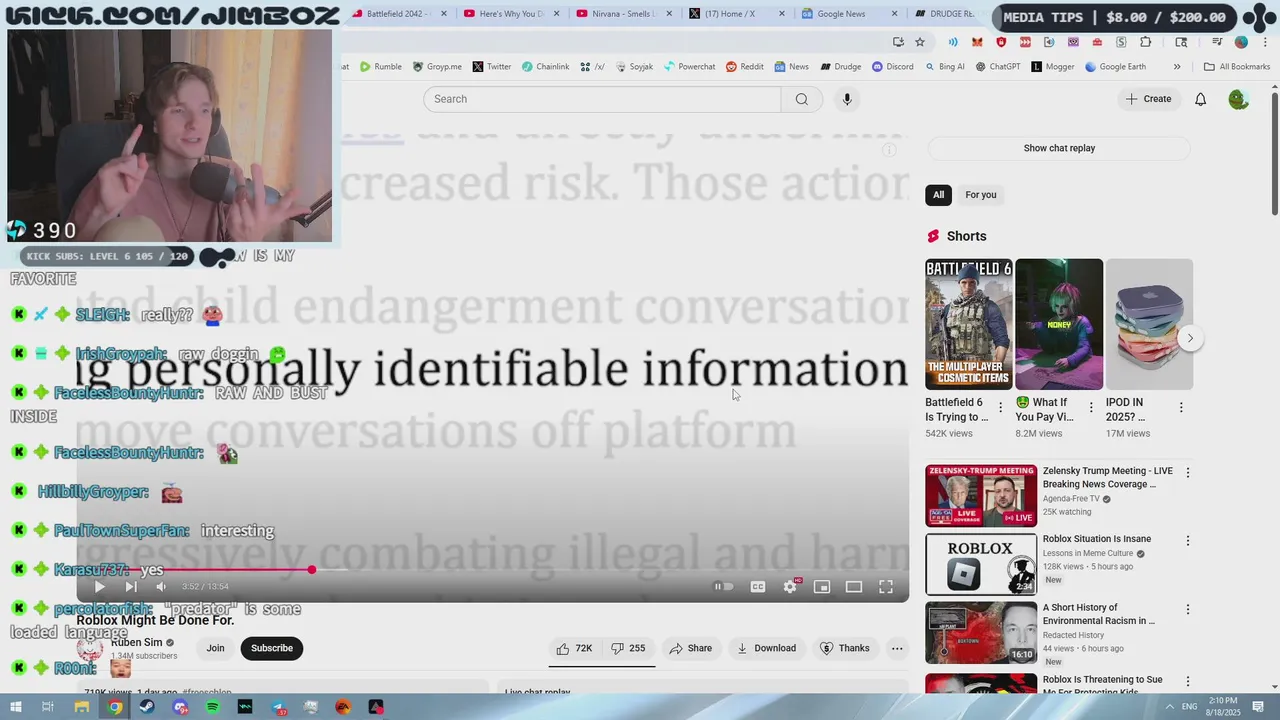Image resolution: width=1280 pixels, height=720 pixels.
Task: Select the All filter chip
Action: coord(938,195)
